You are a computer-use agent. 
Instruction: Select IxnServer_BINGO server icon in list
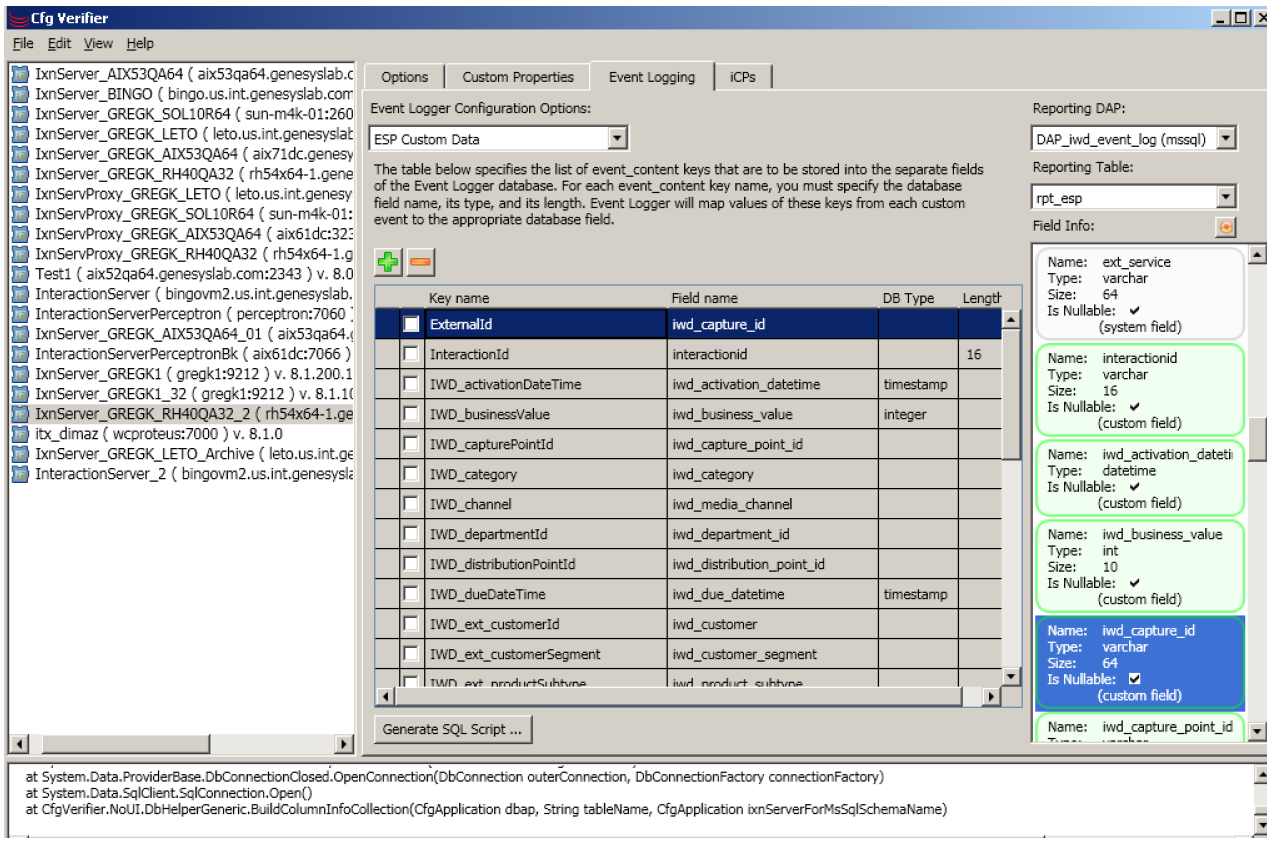[20, 93]
